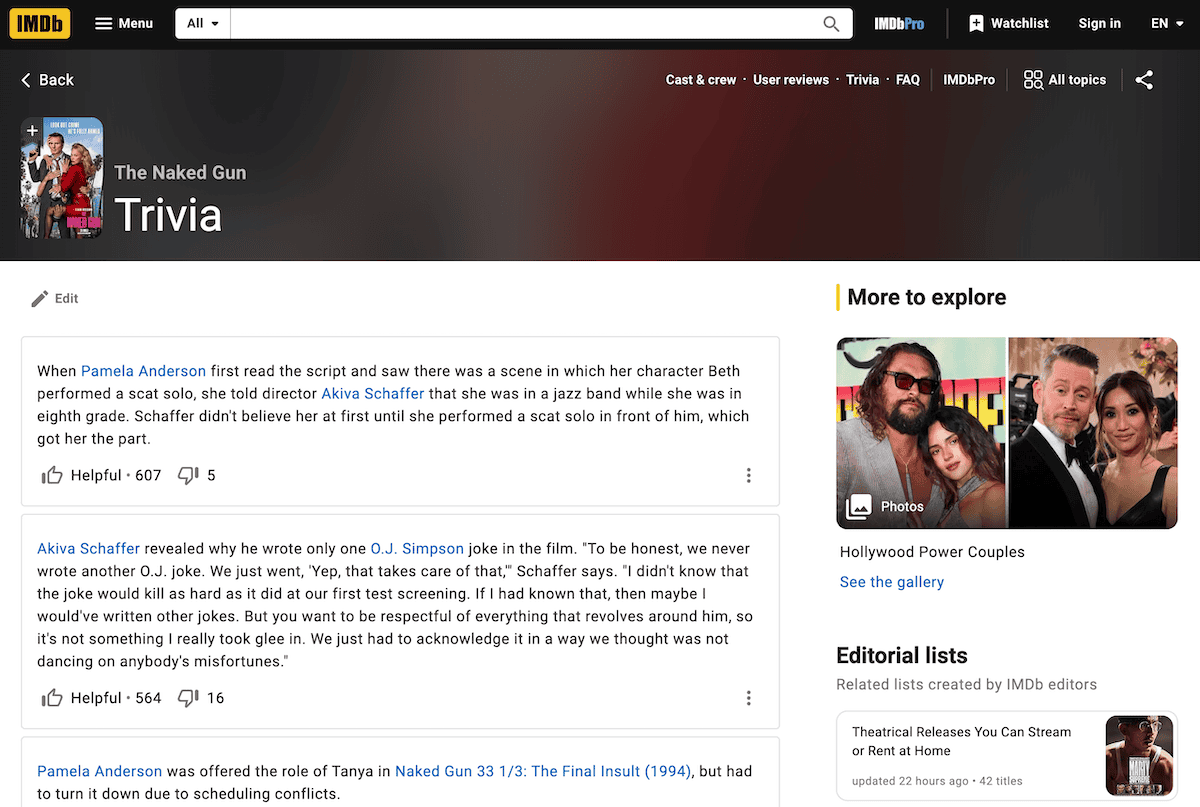This screenshot has height=807, width=1200.
Task: Click the plus icon on movie poster
Action: [x=32, y=130]
